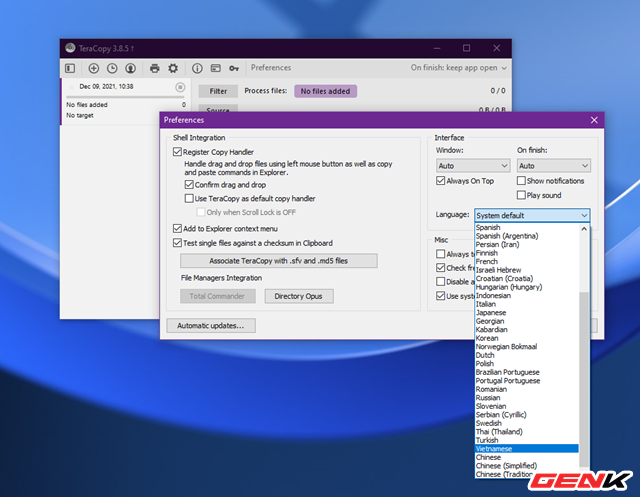Select Serbian (Cyrillic) language
Image resolution: width=640 pixels, height=497 pixels.
coord(527,415)
